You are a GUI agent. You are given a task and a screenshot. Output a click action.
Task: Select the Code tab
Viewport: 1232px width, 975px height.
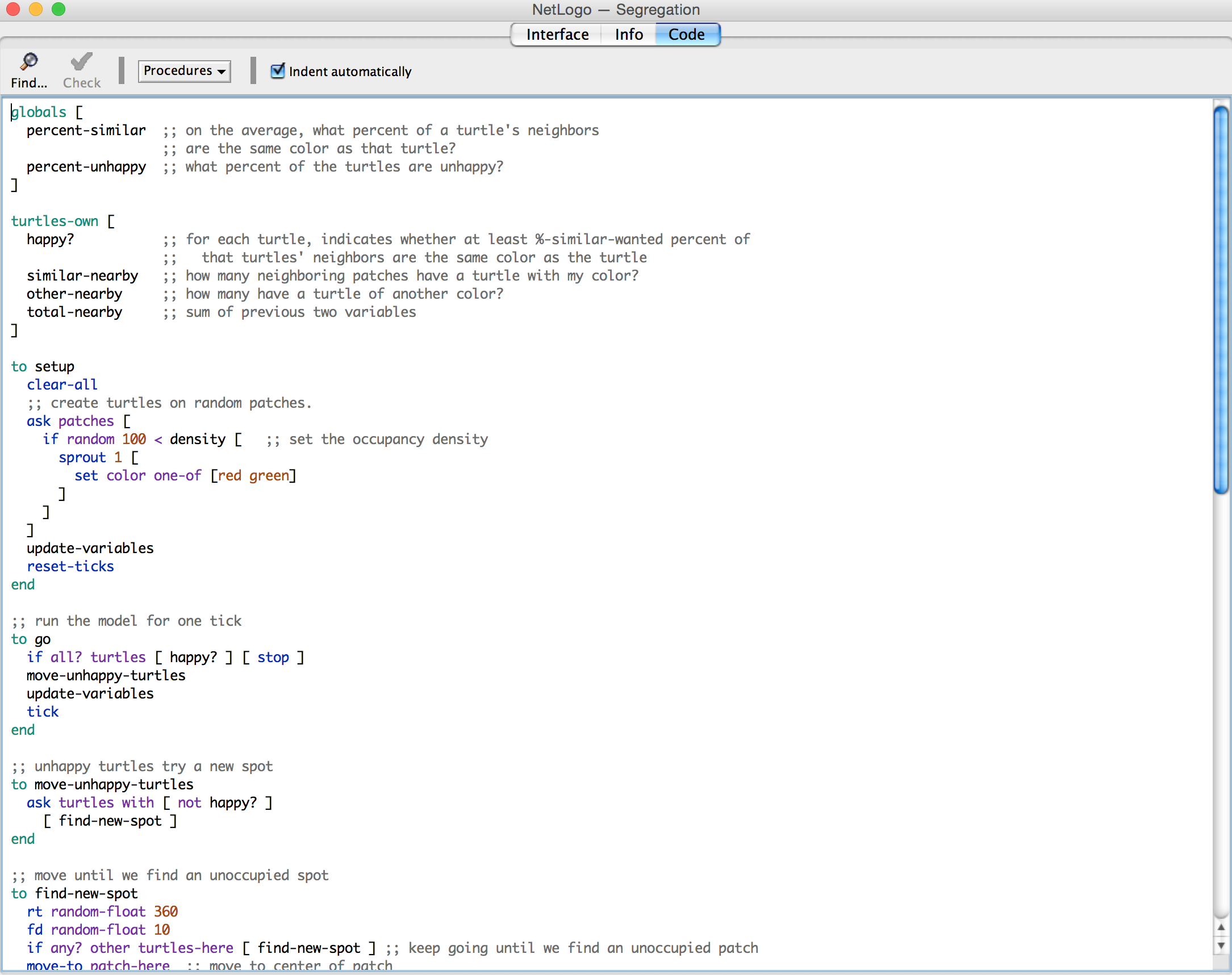[x=686, y=34]
